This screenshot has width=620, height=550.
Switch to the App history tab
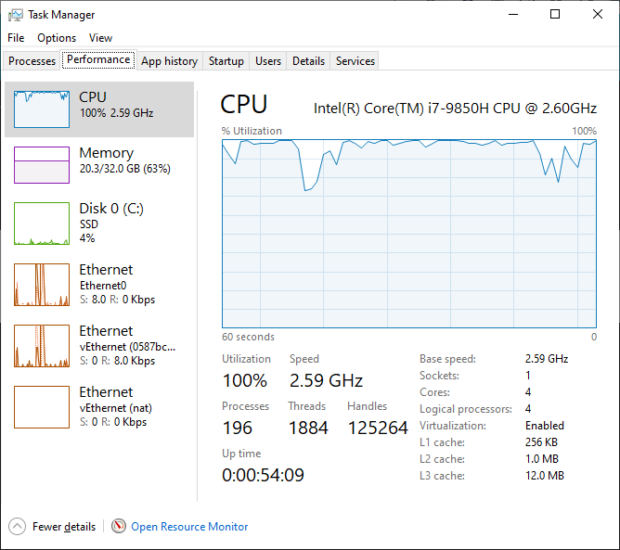click(169, 61)
